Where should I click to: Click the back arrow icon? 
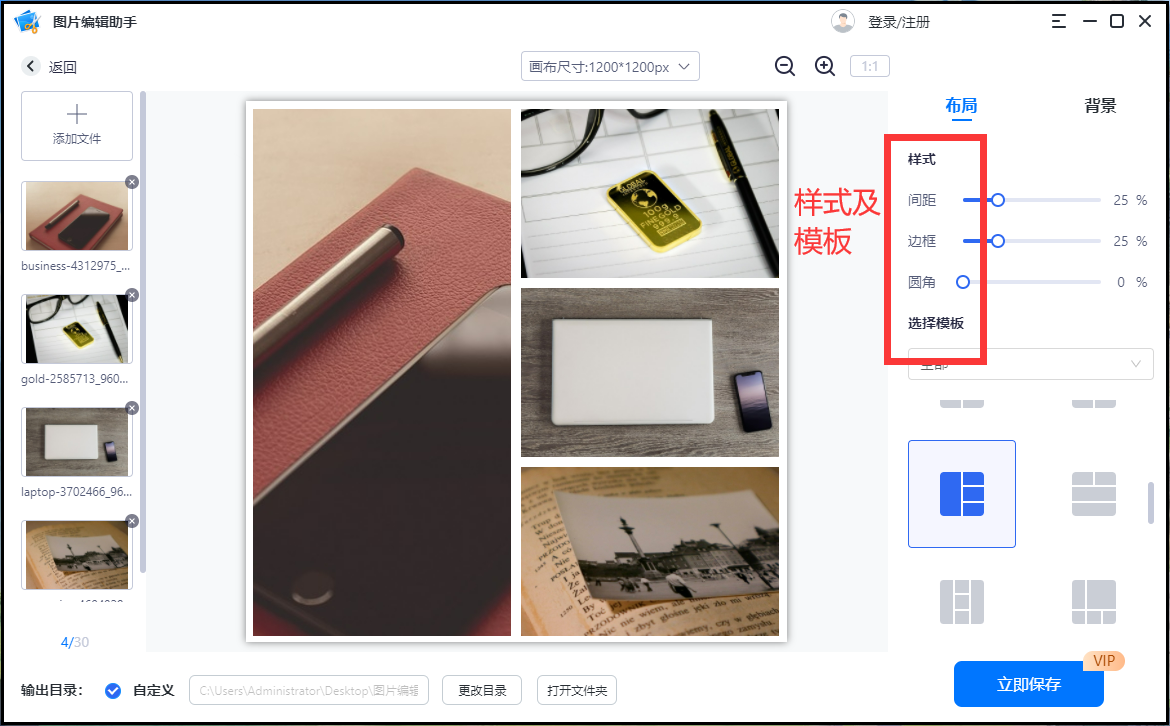pos(31,66)
